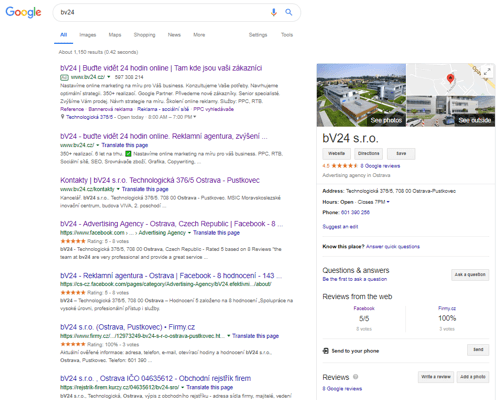The width and height of the screenshot is (500, 400).
Task: Open the bV24 s.r.o. Firmy.cz result
Action: click(127, 327)
